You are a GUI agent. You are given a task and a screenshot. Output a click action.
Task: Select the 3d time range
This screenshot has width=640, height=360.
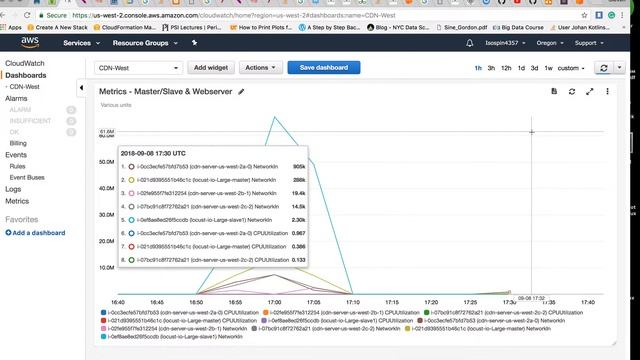click(x=534, y=68)
